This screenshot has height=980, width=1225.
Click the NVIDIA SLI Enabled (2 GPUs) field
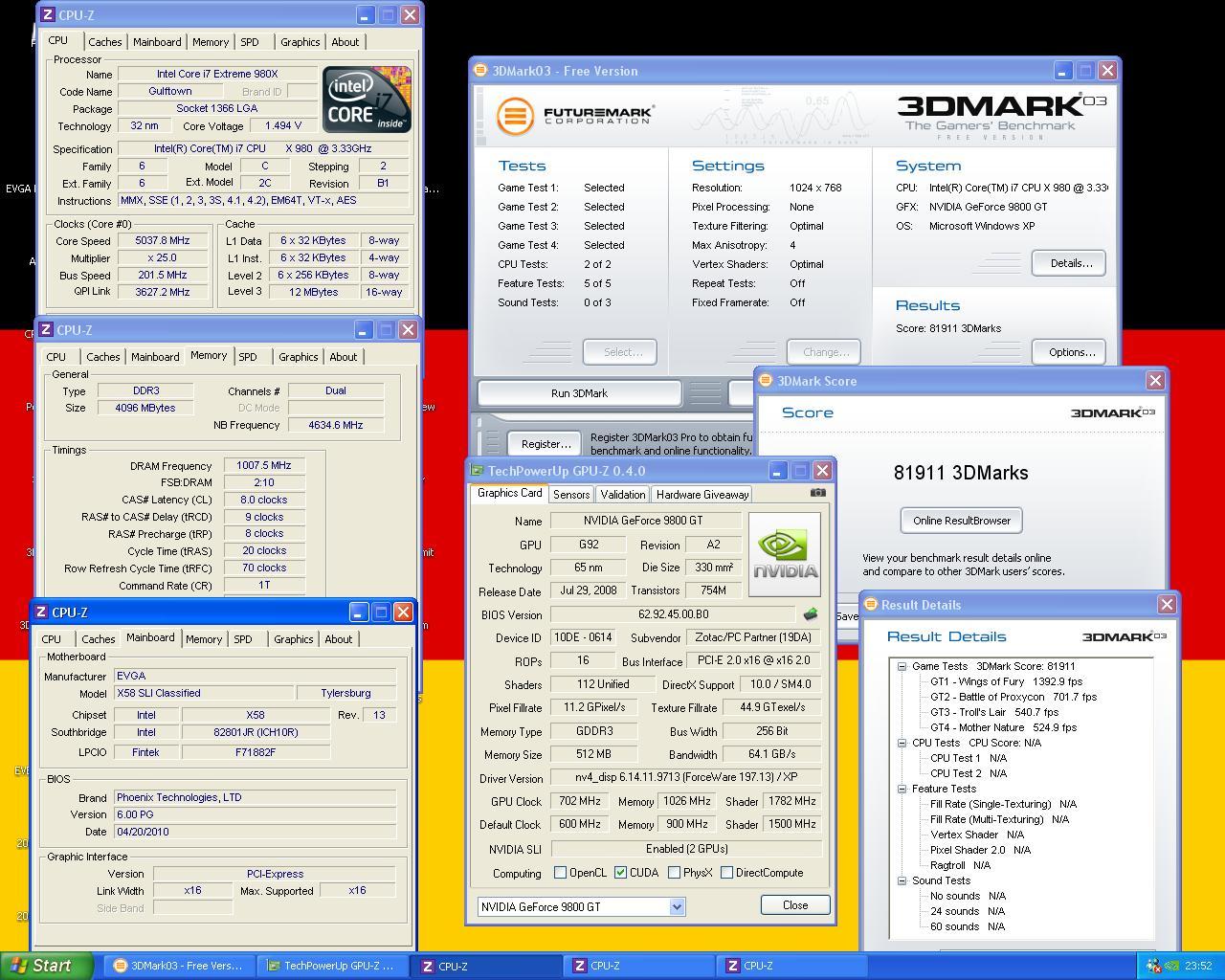(x=686, y=849)
